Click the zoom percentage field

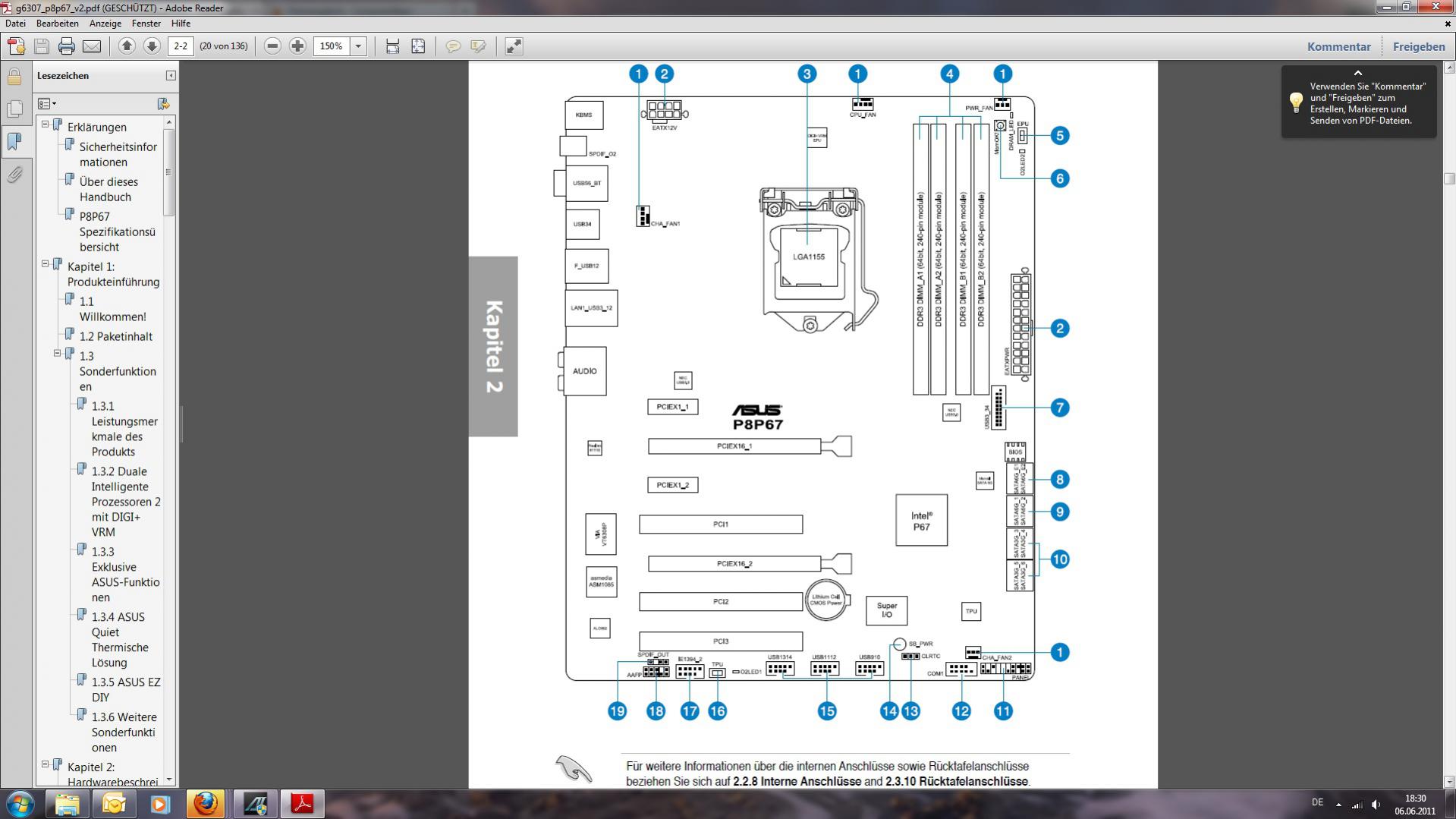pos(332,46)
